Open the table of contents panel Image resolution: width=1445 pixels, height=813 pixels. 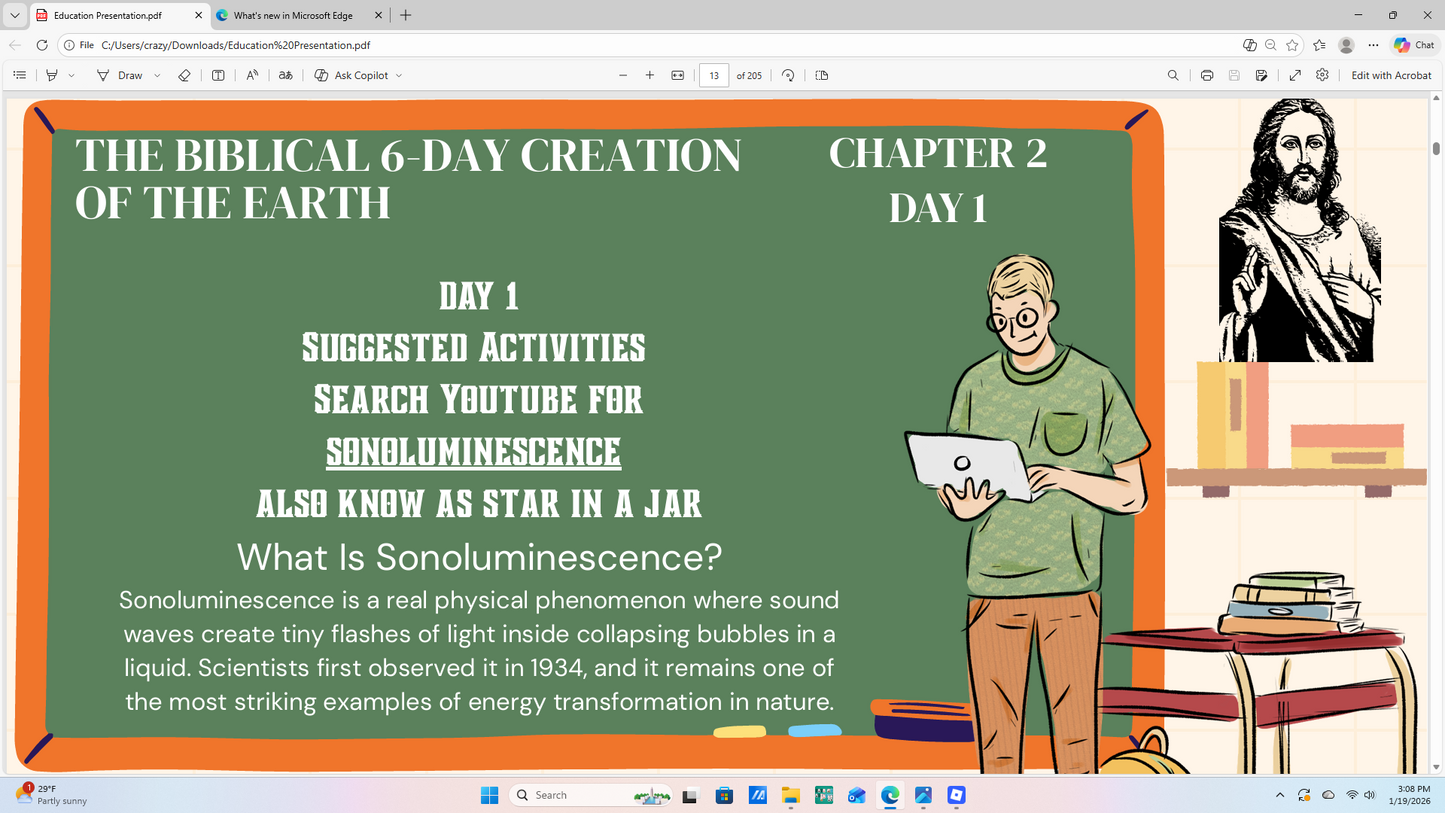tap(19, 75)
